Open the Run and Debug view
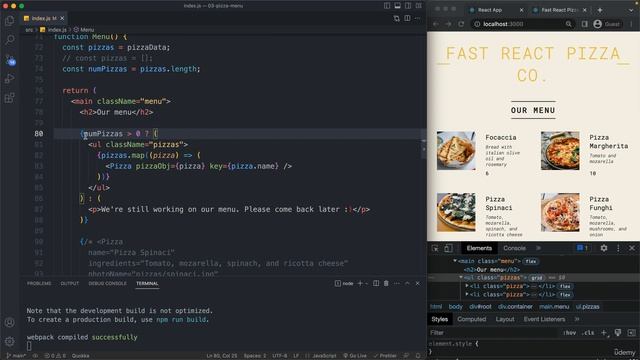Image resolution: width=640 pixels, height=360 pixels. pos(9,78)
